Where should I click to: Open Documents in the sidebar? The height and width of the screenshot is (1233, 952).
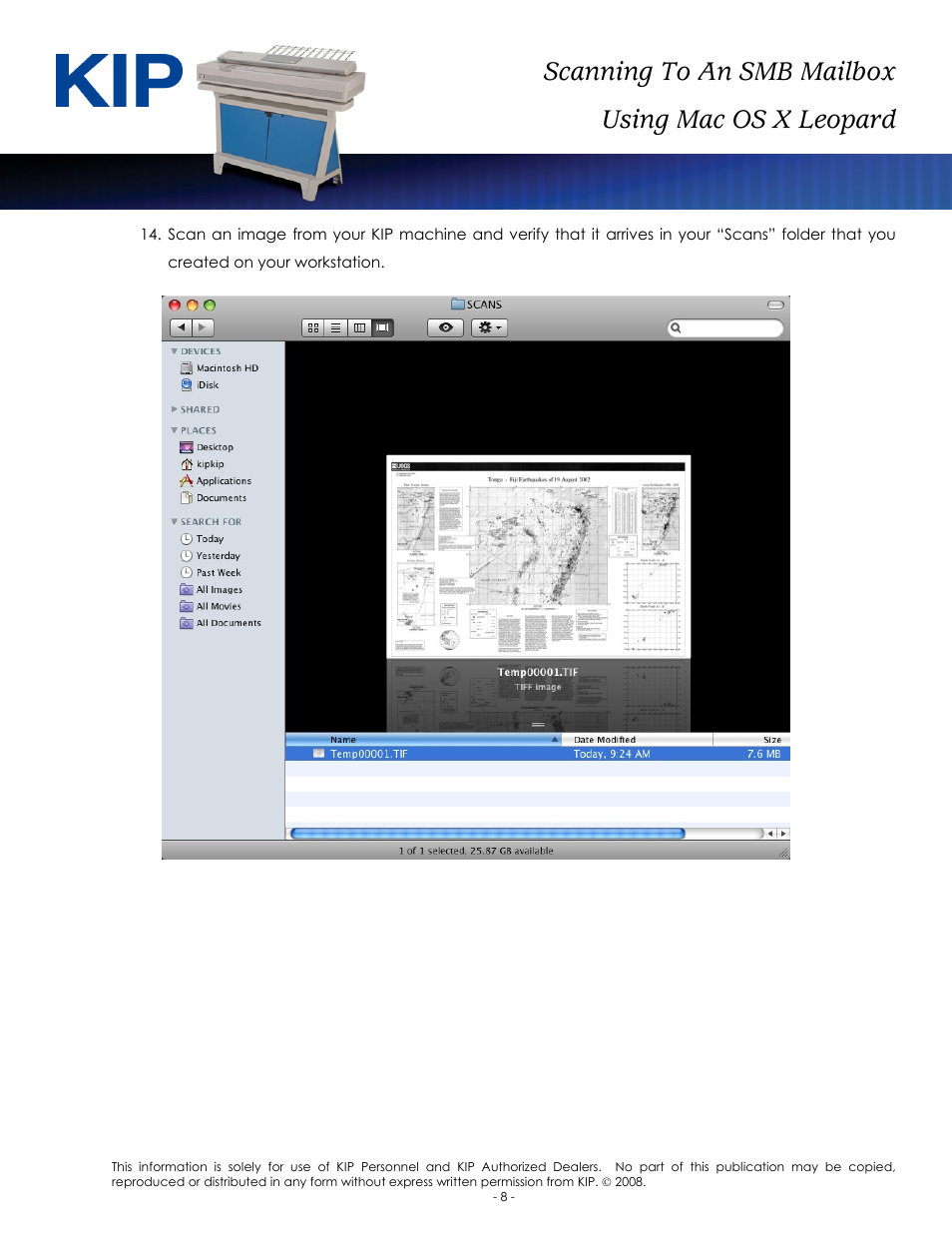224,498
